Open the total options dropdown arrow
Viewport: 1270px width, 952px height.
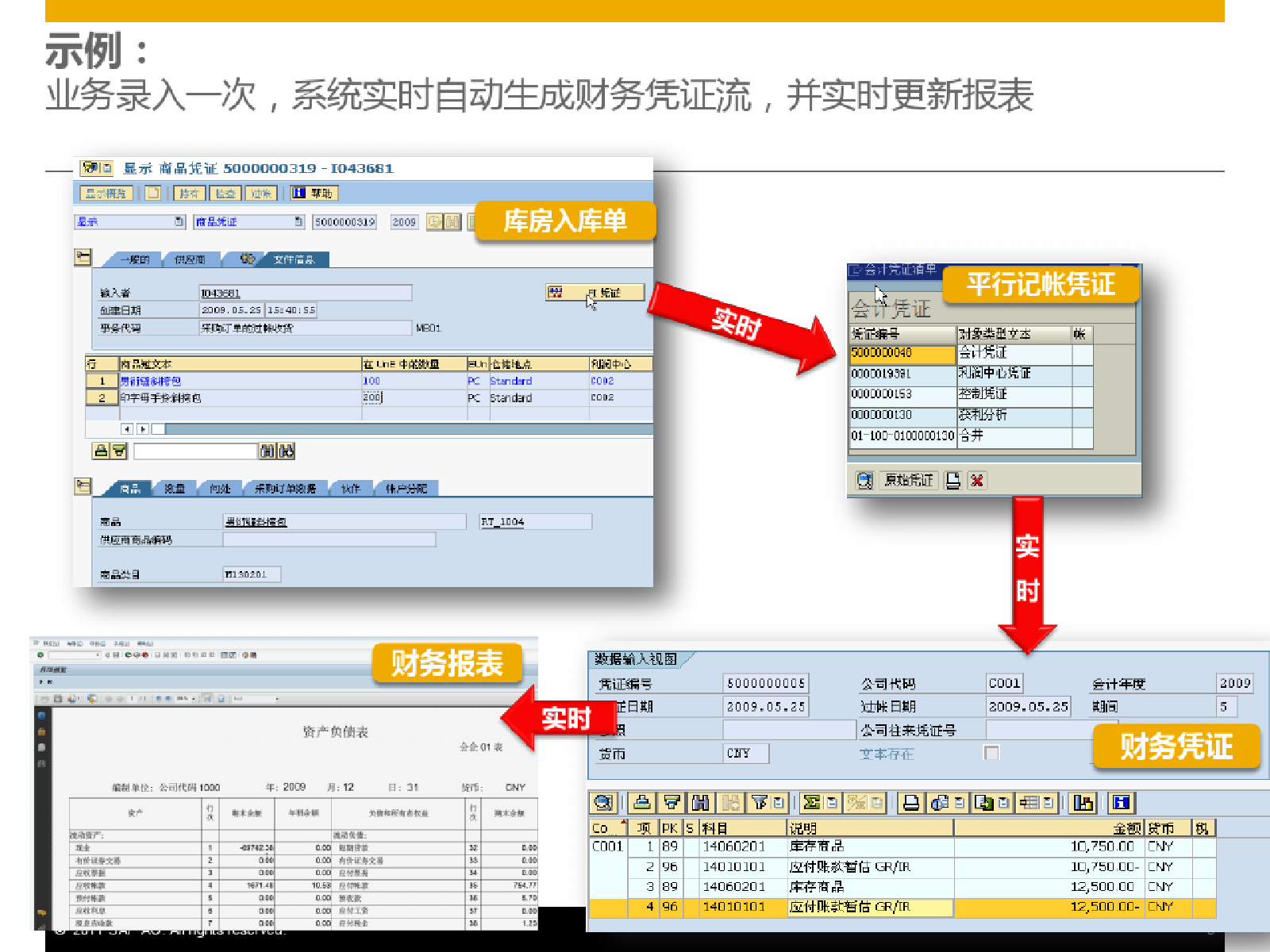(832, 803)
